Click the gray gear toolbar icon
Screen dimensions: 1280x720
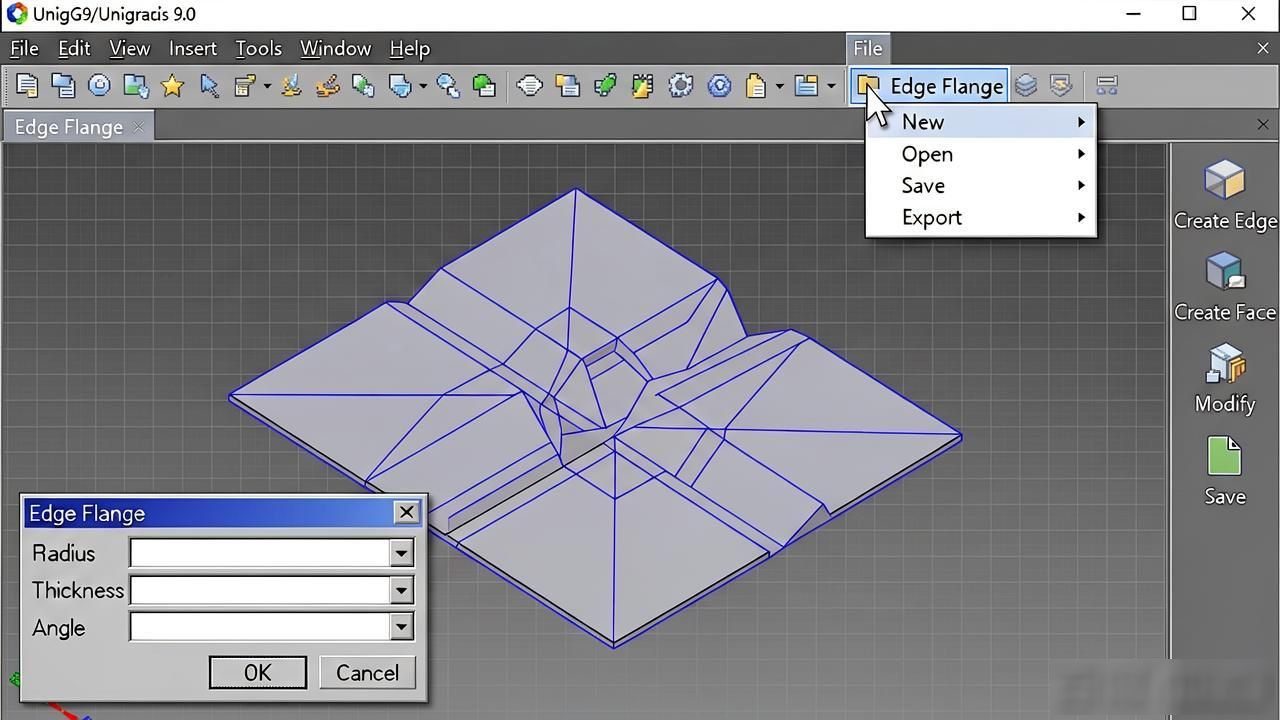(681, 86)
